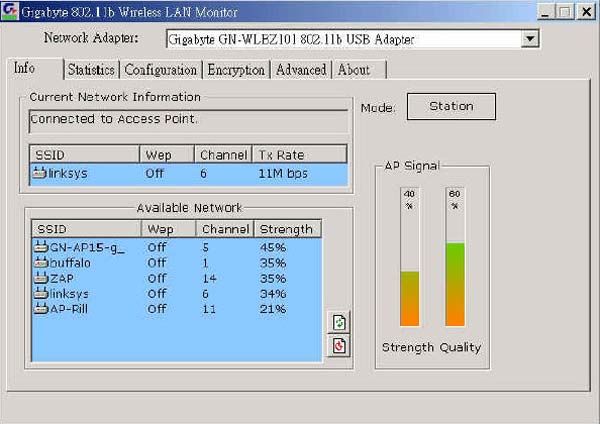This screenshot has width=600, height=424.
Task: Select the GN-AP15-g_ network row
Action: [177, 247]
